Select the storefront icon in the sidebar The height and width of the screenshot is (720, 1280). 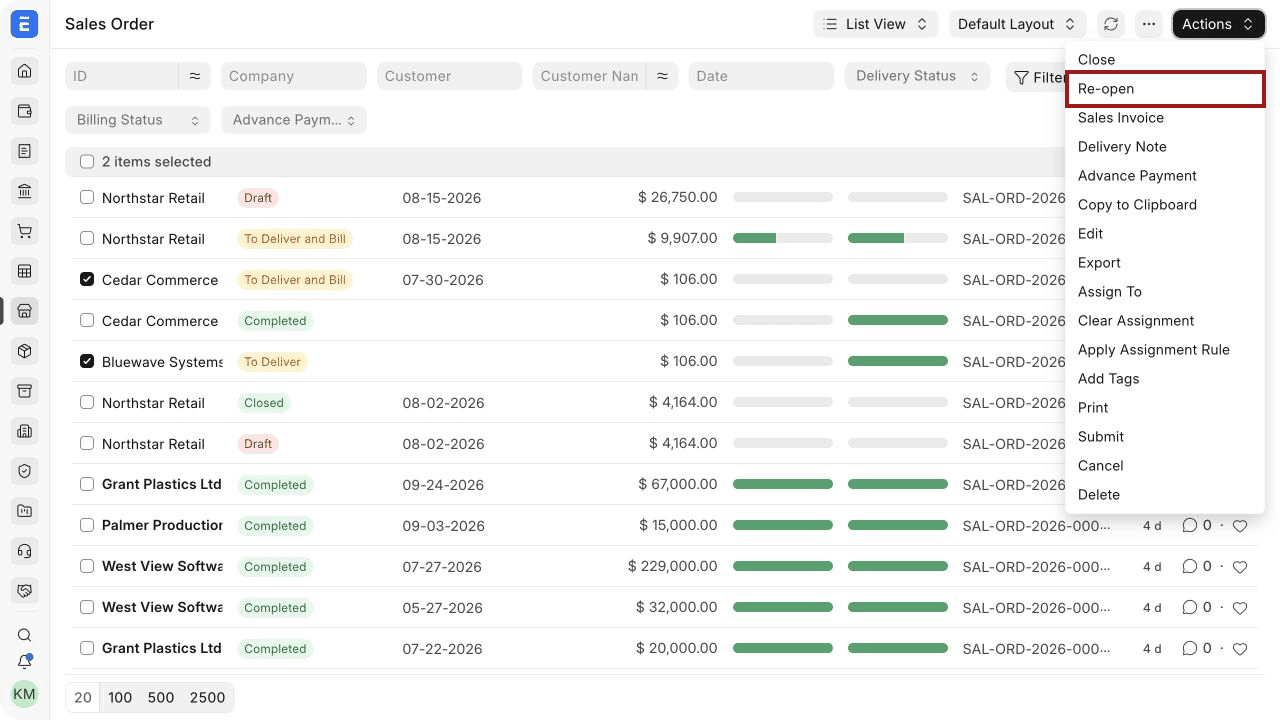click(x=25, y=311)
